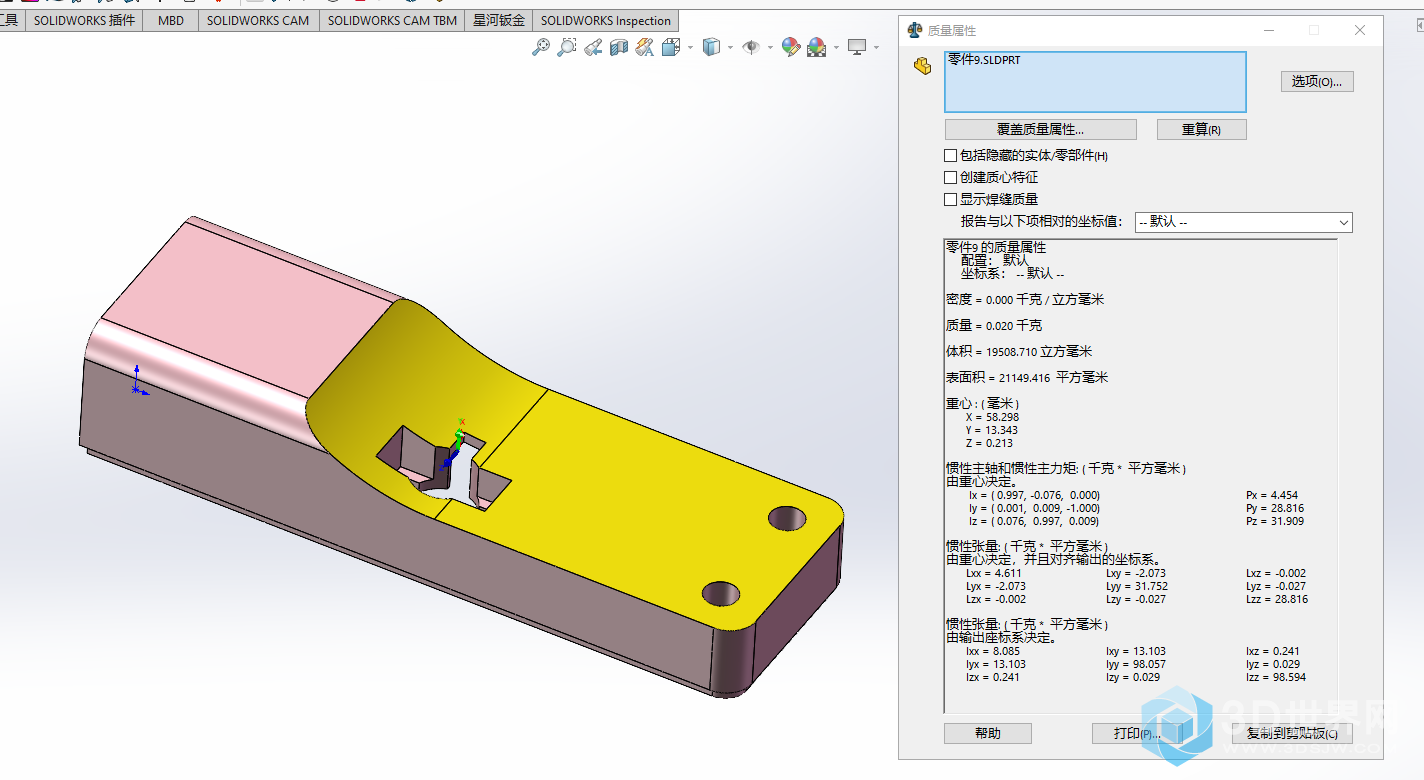Go back to the Previous View
Viewport: 1424px width, 780px height.
[x=593, y=46]
